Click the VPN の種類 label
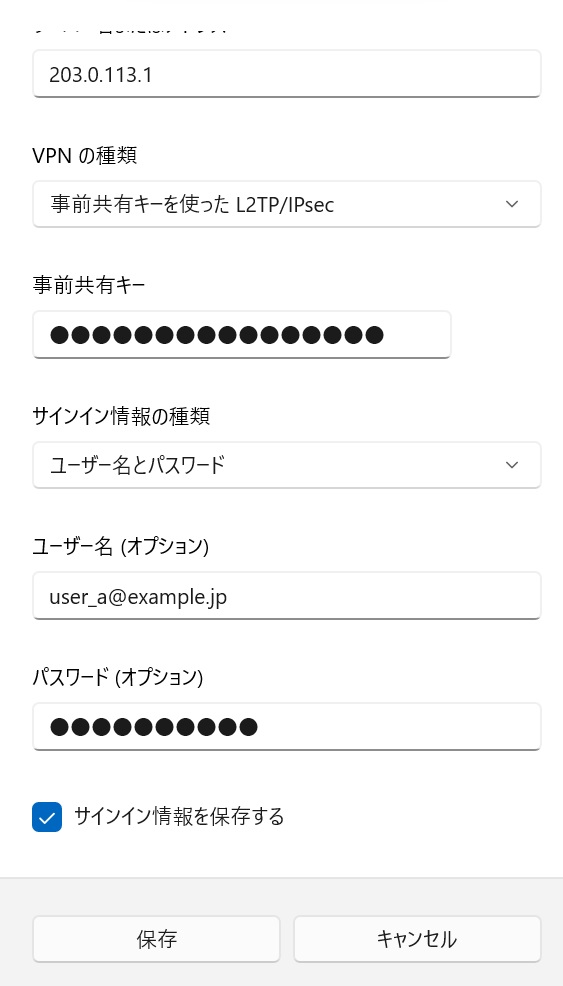 pos(84,155)
